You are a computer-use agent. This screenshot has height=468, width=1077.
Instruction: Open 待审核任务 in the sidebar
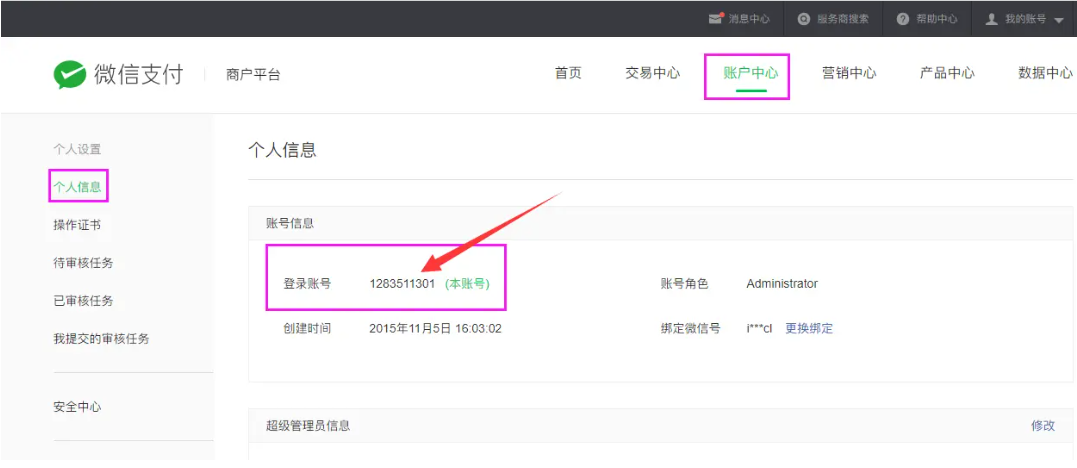pyautogui.click(x=83, y=263)
